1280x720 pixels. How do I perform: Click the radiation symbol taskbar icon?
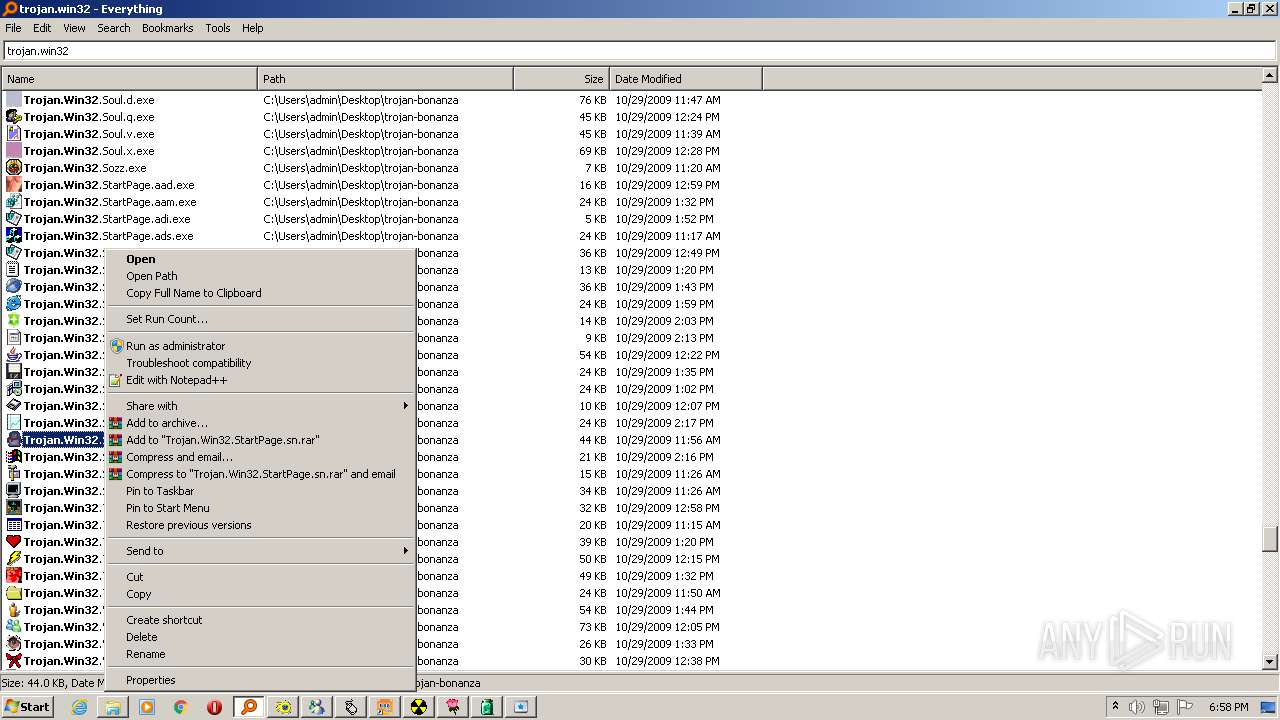(x=419, y=707)
